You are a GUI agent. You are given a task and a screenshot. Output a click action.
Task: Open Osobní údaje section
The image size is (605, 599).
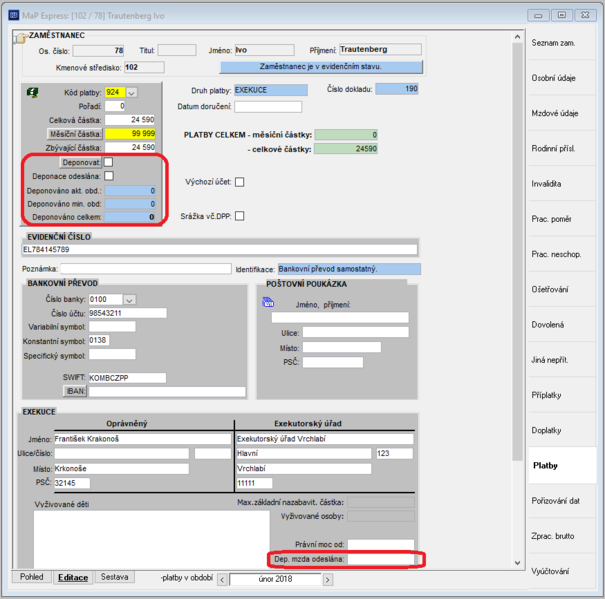tap(562, 78)
